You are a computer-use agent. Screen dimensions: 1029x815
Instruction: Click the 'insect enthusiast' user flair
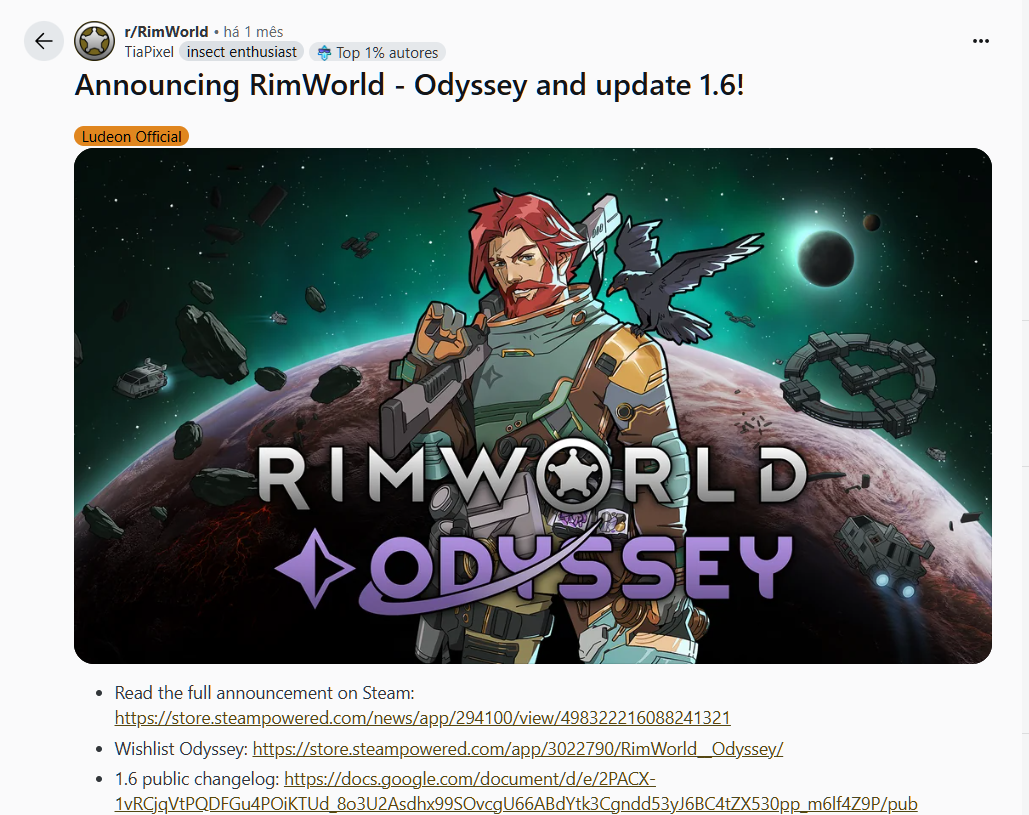(242, 52)
